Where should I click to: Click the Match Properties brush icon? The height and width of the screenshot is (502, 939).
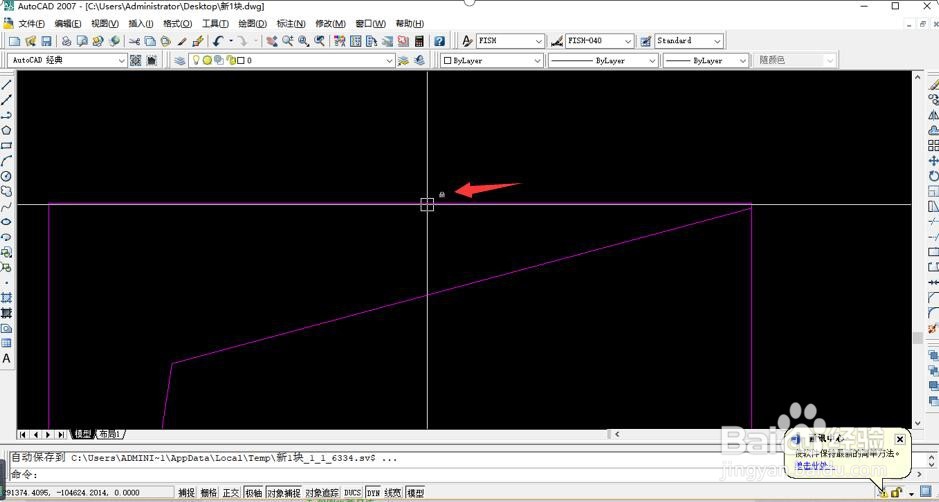coord(198,41)
